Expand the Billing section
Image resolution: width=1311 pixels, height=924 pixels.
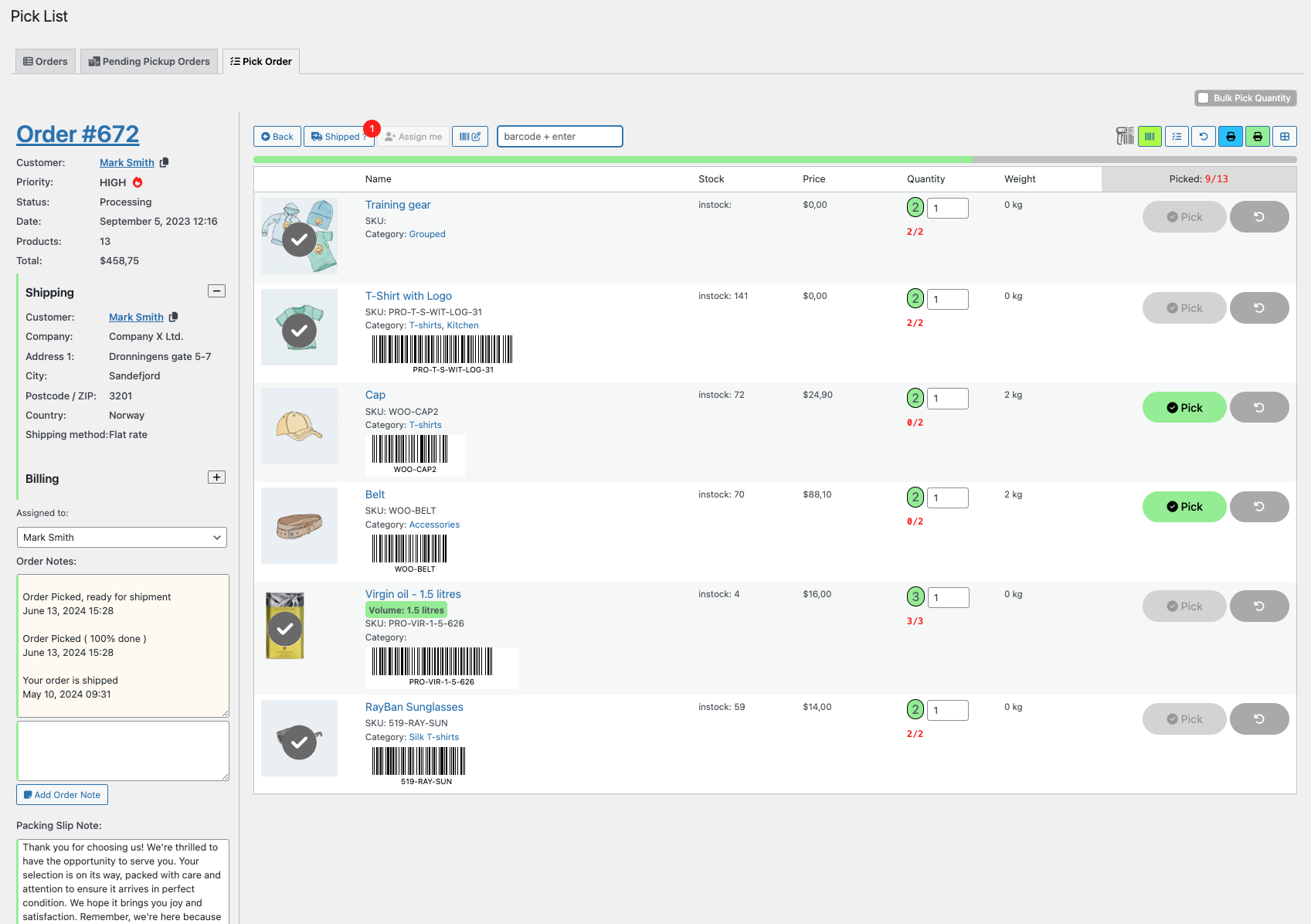(216, 477)
